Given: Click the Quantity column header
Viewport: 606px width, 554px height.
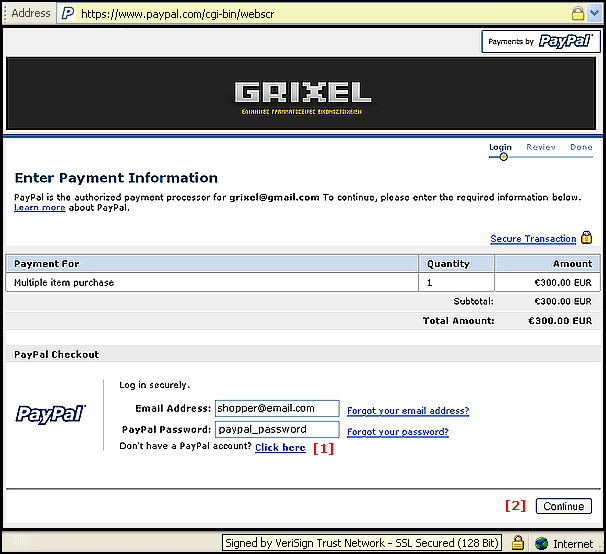Looking at the screenshot, I should 456,264.
